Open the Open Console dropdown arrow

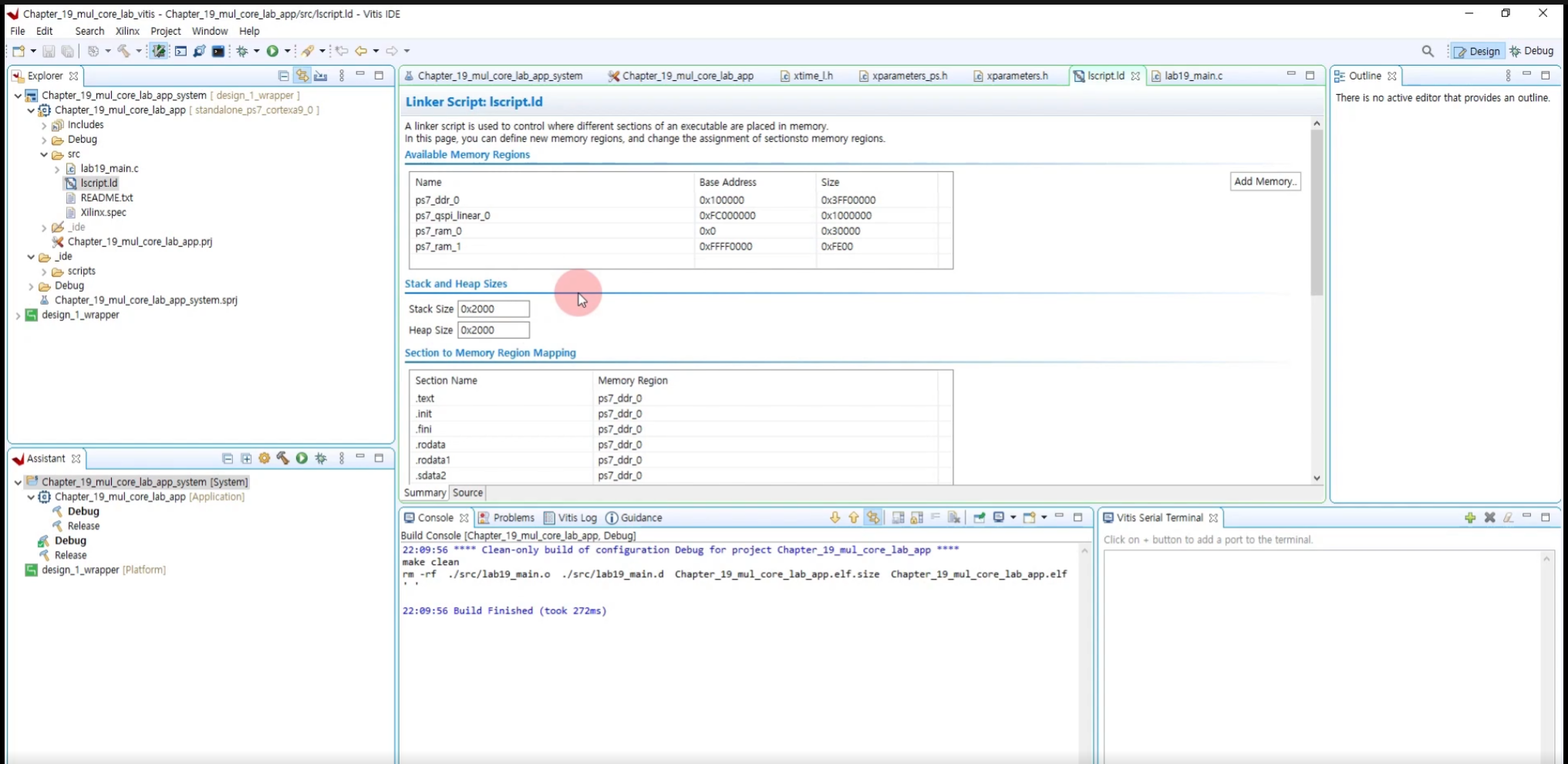click(x=1044, y=518)
